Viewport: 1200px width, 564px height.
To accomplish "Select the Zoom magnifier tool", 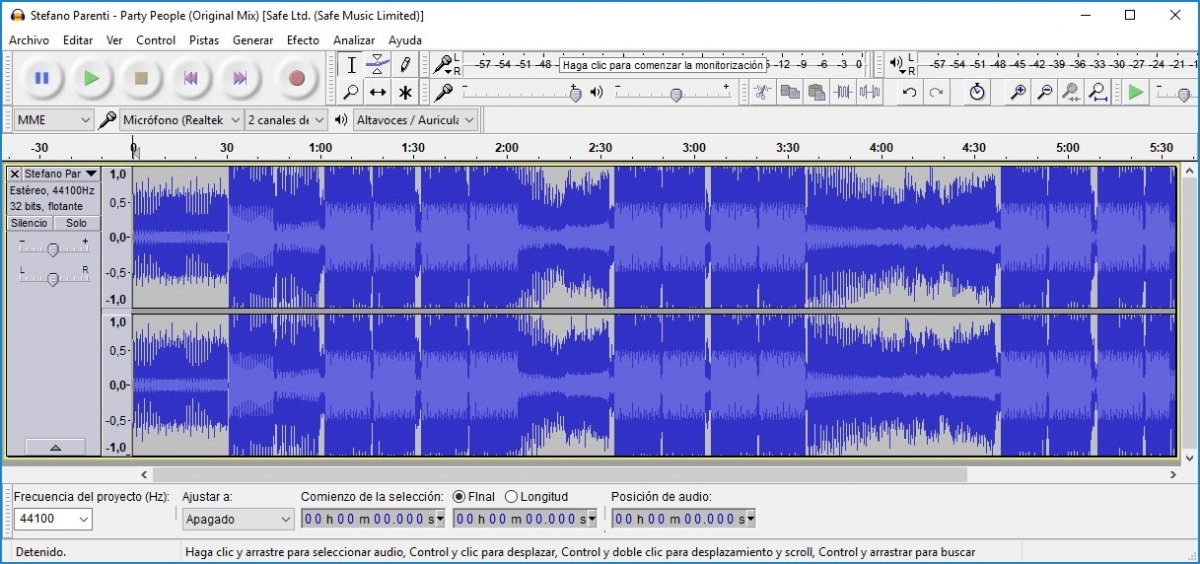I will point(351,92).
